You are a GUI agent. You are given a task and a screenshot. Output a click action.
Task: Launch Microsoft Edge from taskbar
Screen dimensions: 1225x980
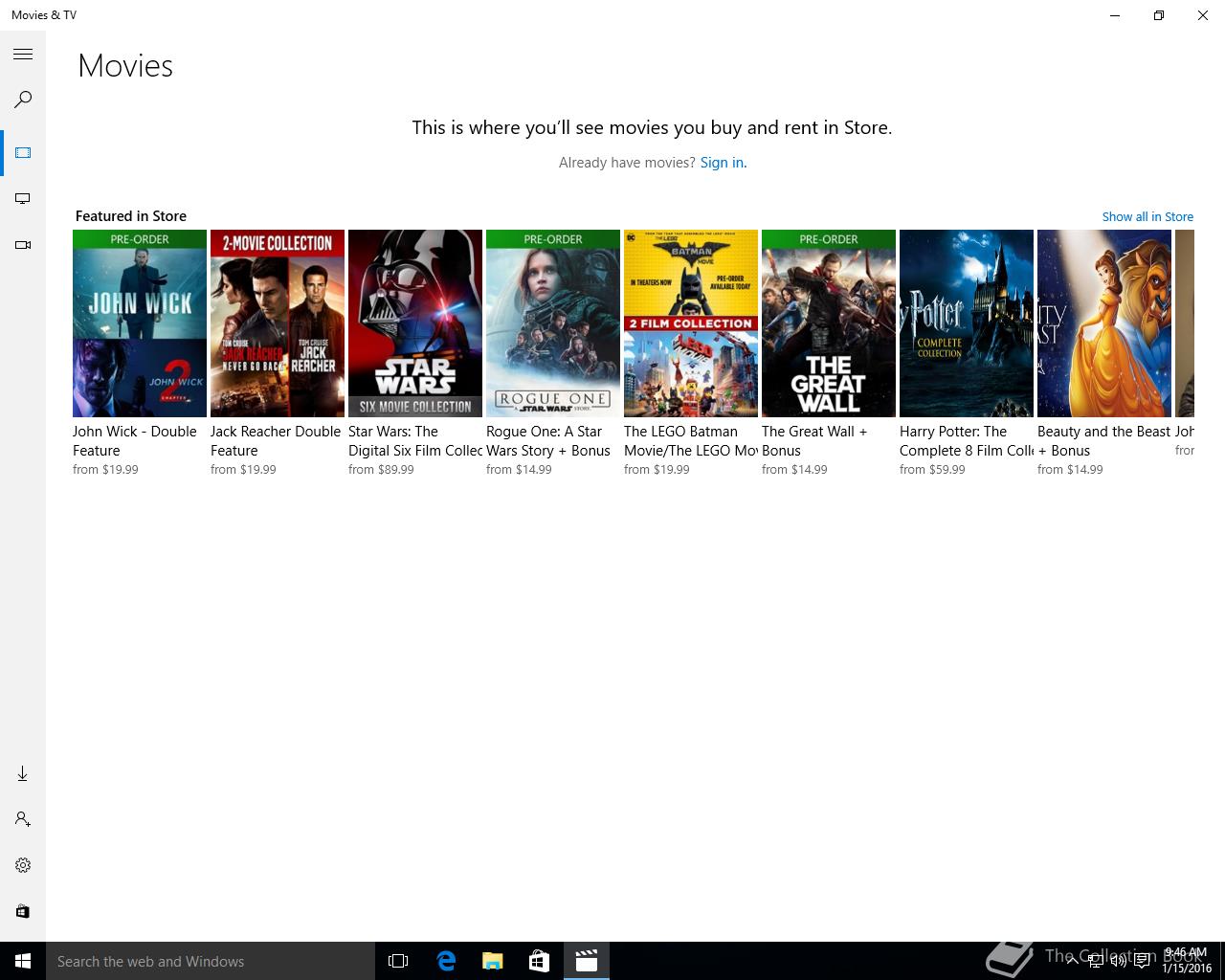pos(446,961)
